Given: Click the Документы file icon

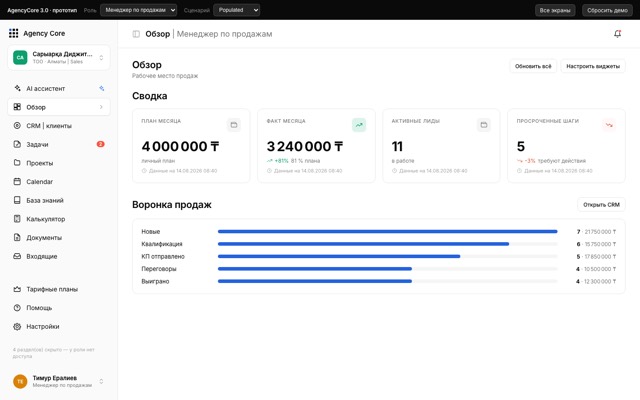Looking at the screenshot, I should [x=17, y=238].
